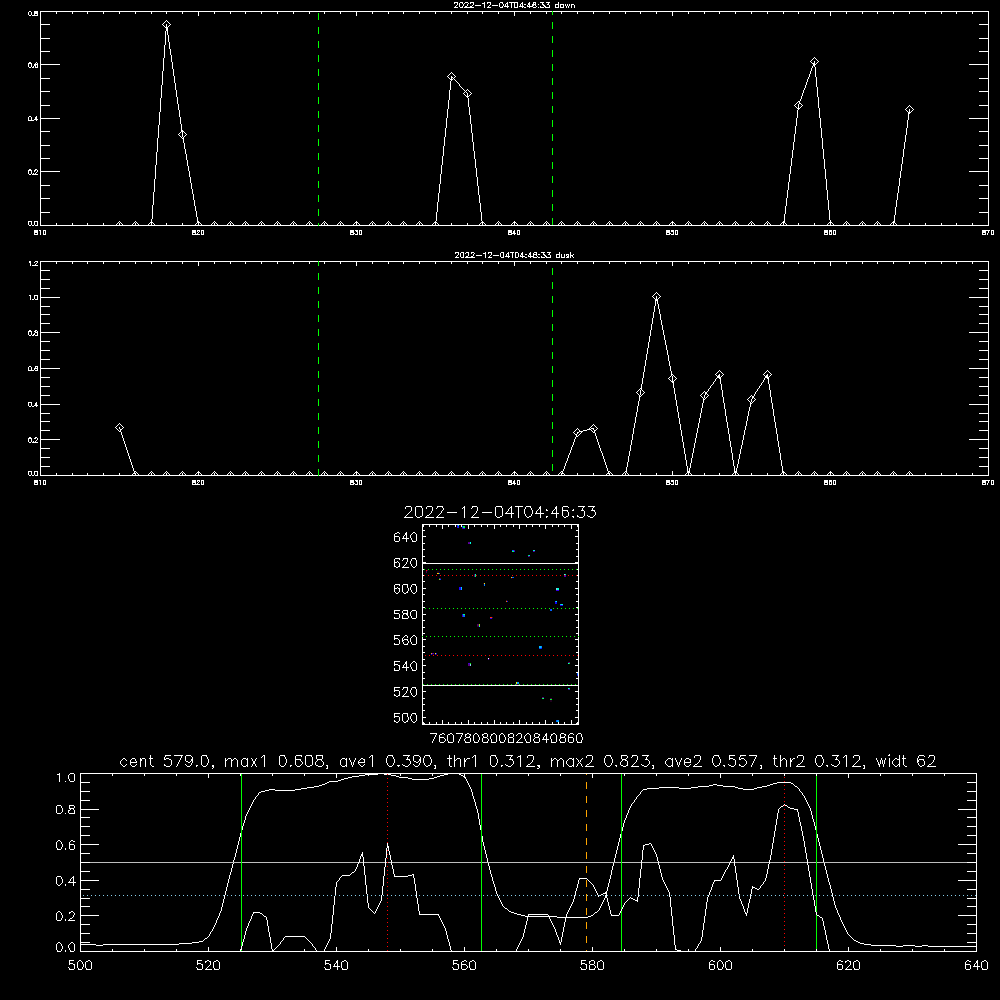Pick the rightmost dawn diamond near 0.43
1000x1000 pixels.
coord(909,110)
